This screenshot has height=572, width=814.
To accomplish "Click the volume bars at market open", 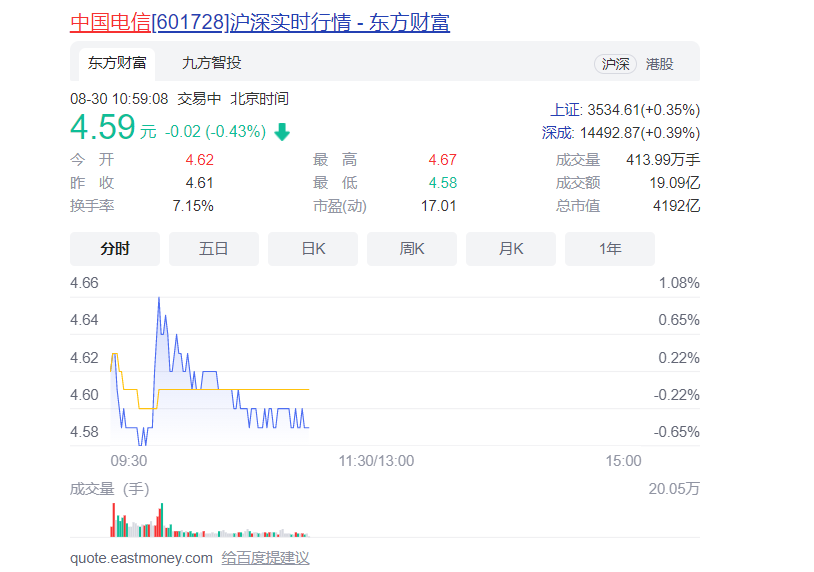I will pyautogui.click(x=113, y=521).
